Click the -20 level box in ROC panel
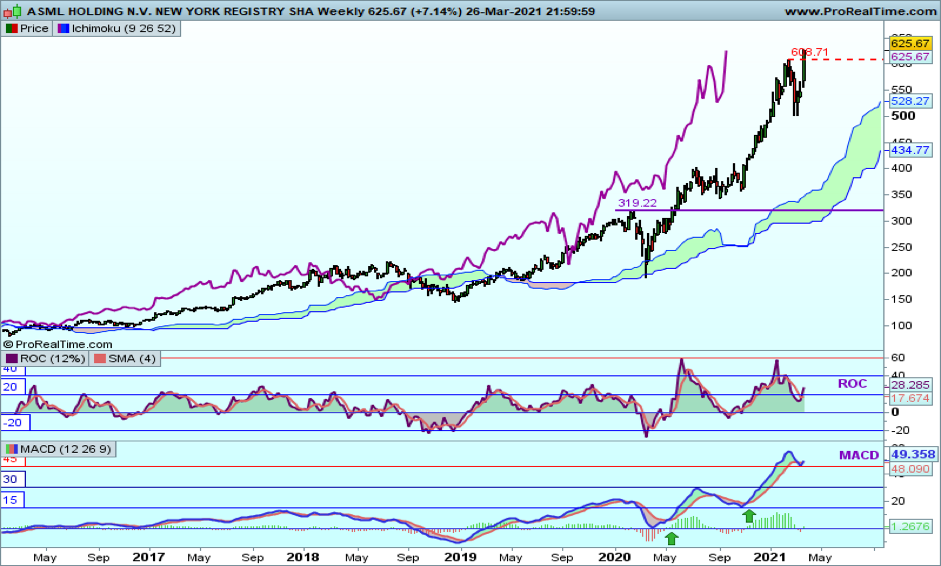 [15, 423]
